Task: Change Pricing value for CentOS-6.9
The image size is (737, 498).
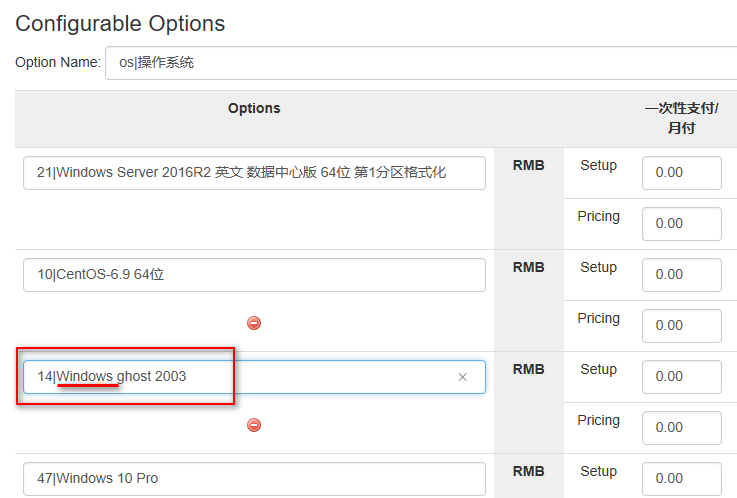Action: click(x=682, y=326)
